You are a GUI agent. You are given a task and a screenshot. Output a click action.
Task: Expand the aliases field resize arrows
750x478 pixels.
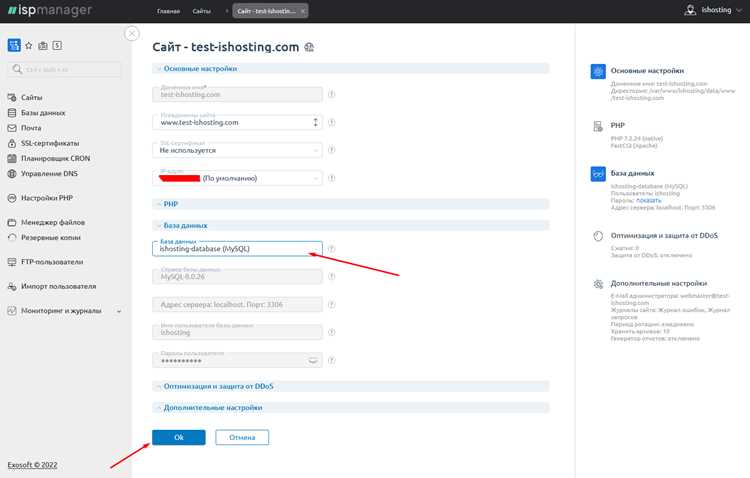coord(315,122)
